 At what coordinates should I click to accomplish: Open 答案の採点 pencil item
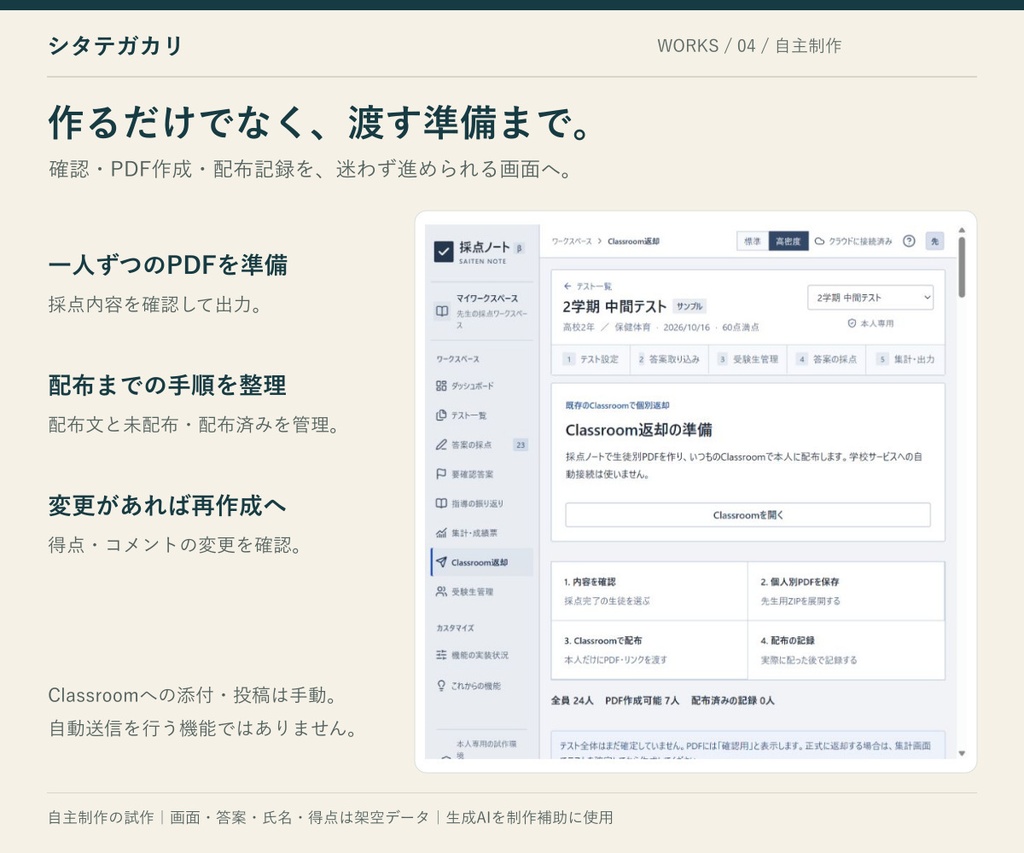[482, 445]
